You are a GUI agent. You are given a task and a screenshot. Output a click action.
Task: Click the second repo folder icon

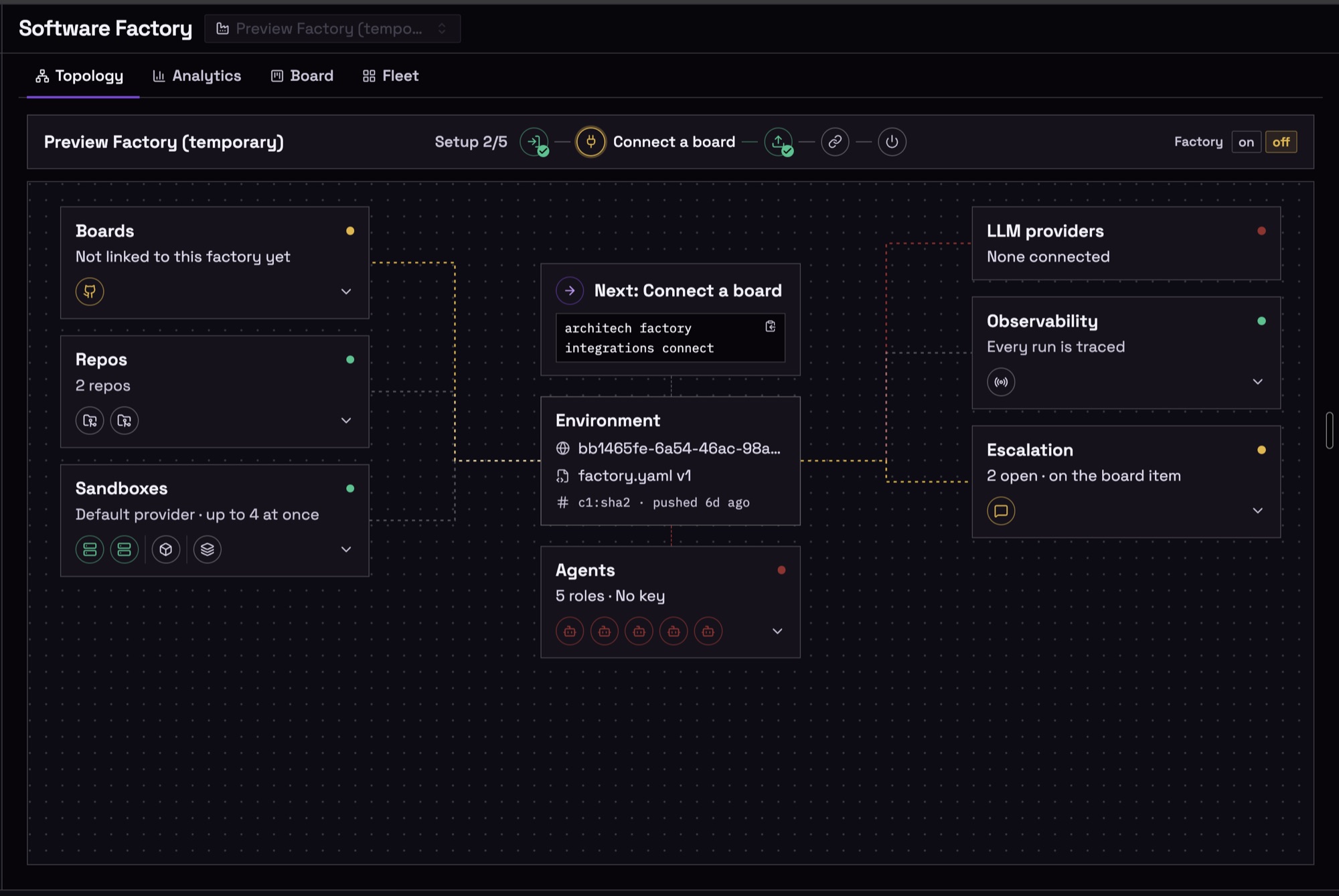[x=125, y=421]
